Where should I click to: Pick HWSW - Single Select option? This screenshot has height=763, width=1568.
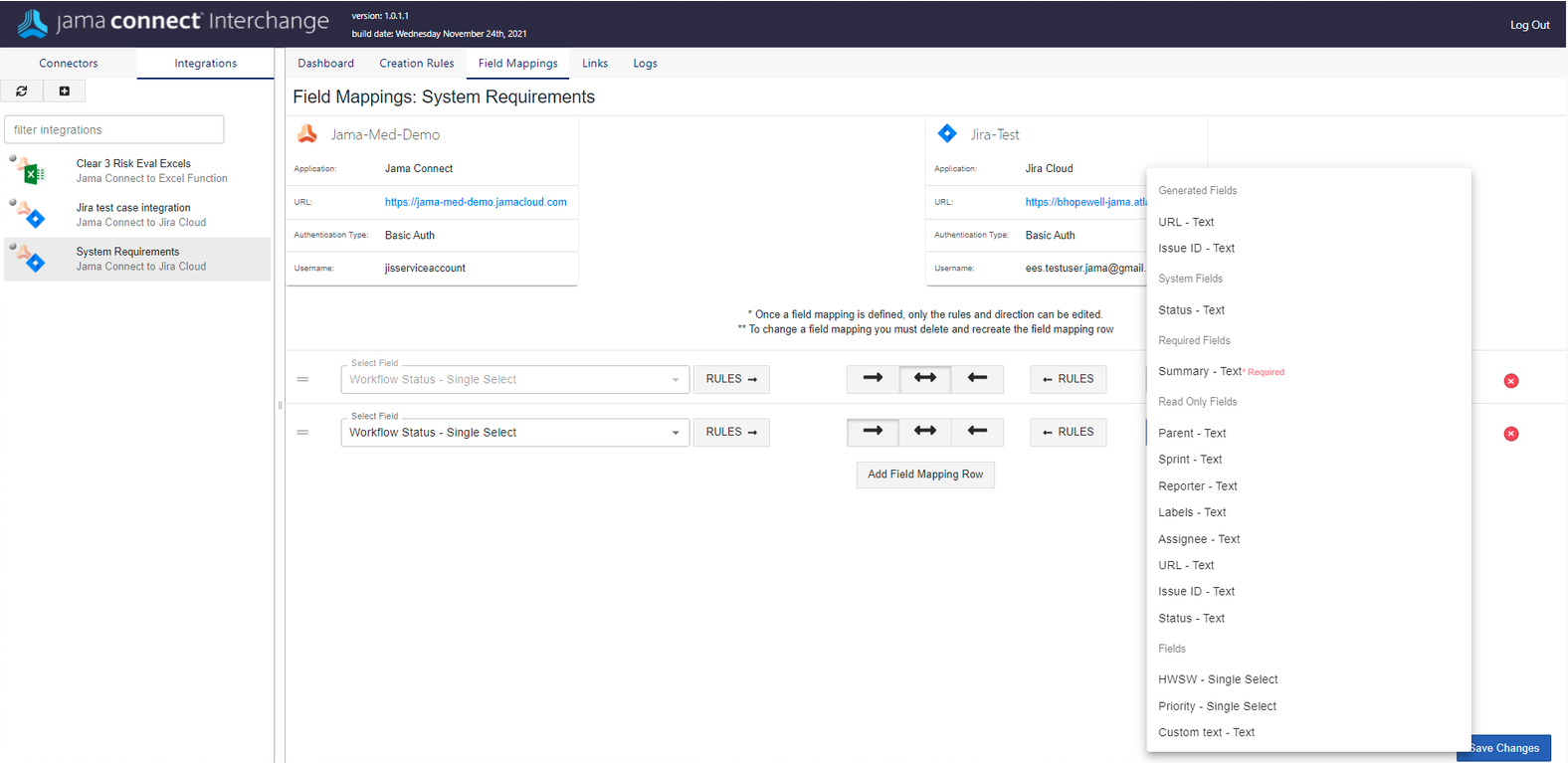1218,679
